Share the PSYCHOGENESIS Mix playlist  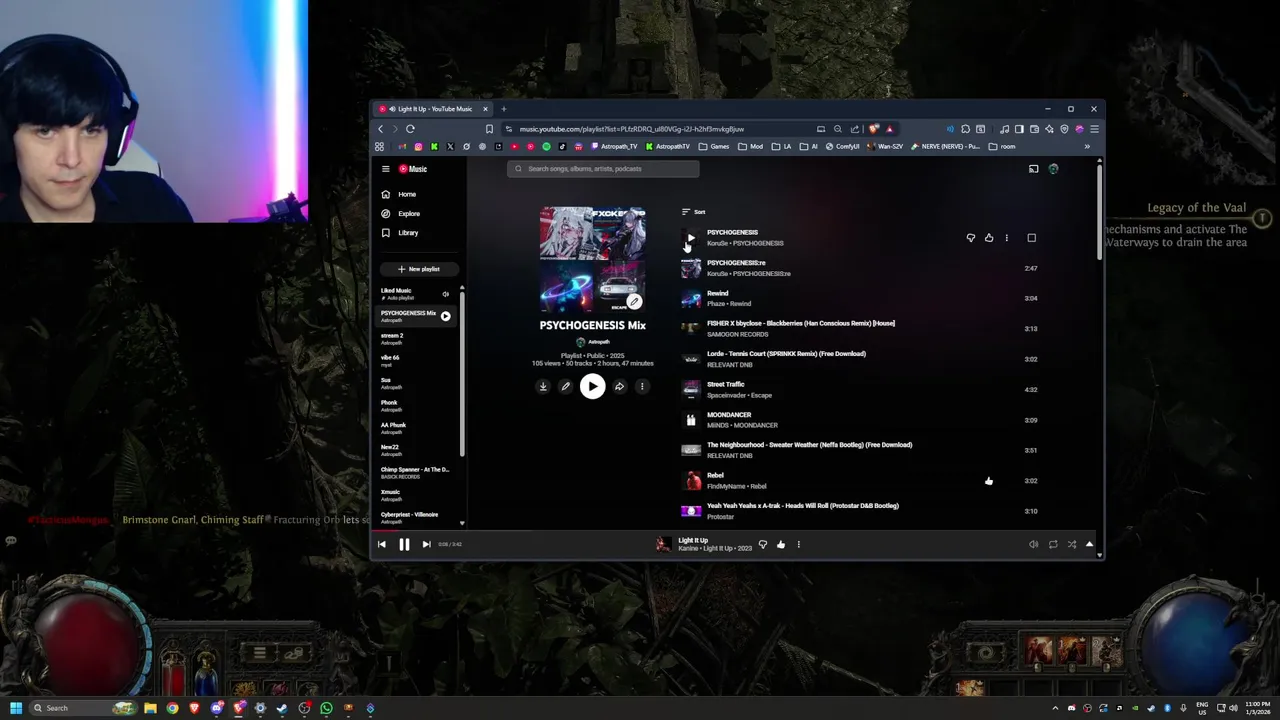tap(619, 386)
